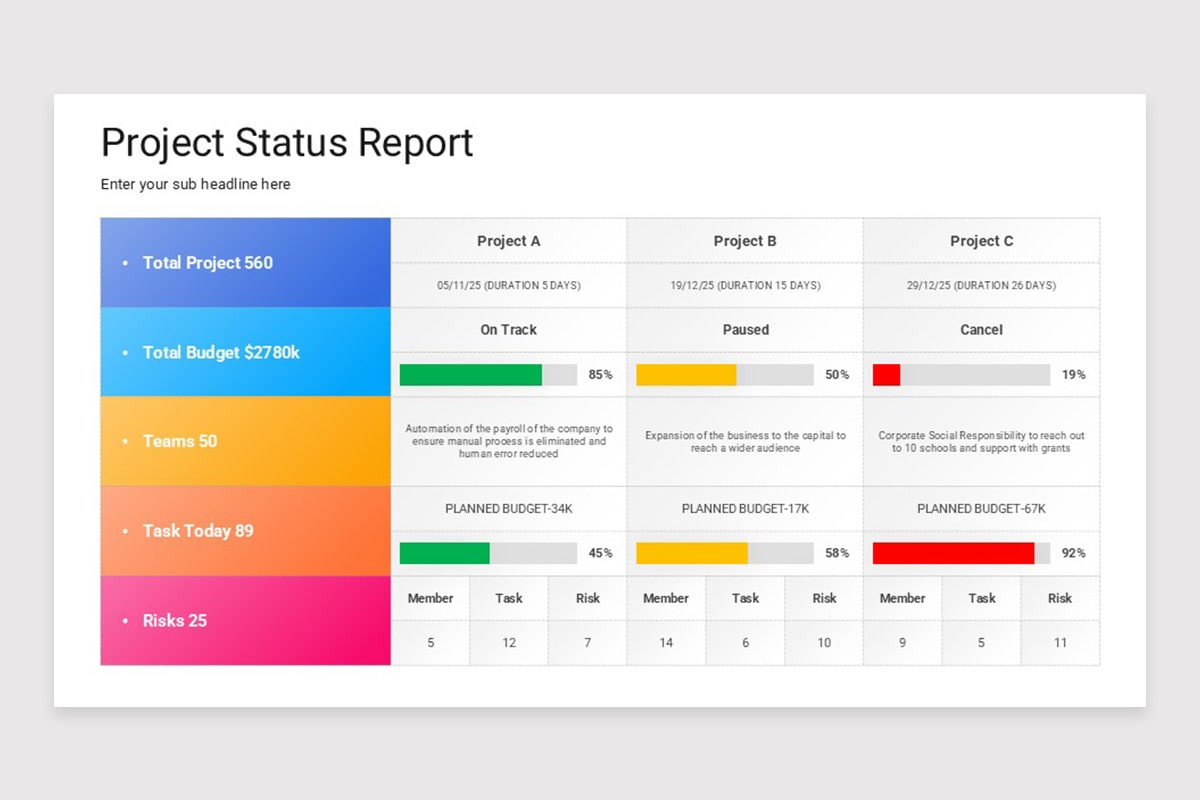The width and height of the screenshot is (1200, 800).
Task: Select the Risk value 10 cell for Project B
Action: pos(823,642)
